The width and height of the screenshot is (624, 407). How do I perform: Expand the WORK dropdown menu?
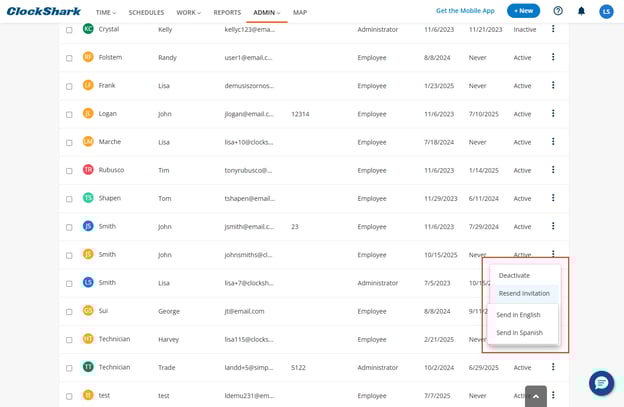point(188,13)
